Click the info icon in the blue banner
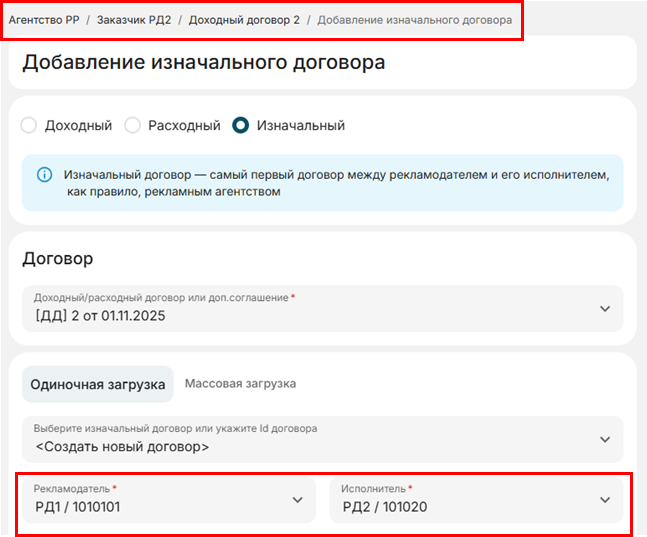The width and height of the screenshot is (647, 537). 44,174
